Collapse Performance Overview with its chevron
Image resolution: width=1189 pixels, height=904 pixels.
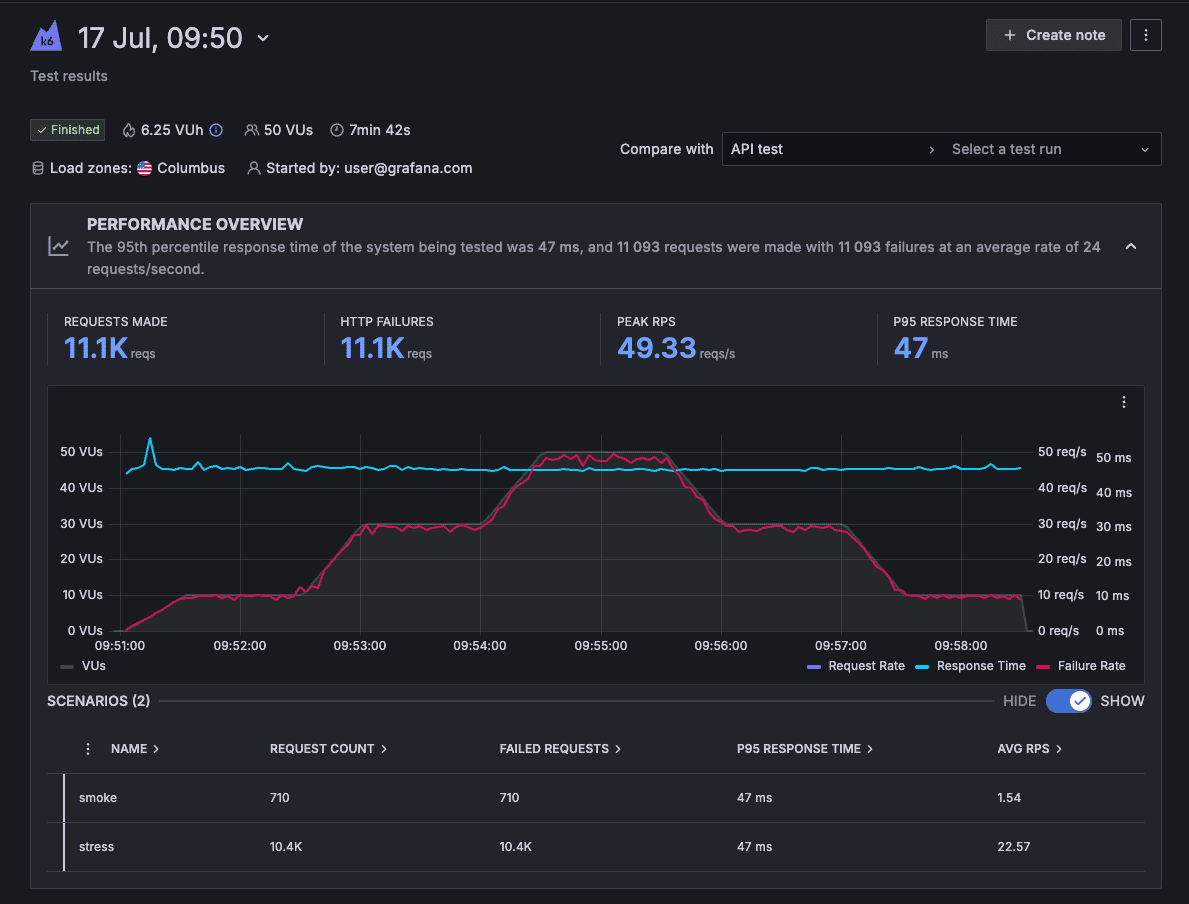coord(1131,246)
